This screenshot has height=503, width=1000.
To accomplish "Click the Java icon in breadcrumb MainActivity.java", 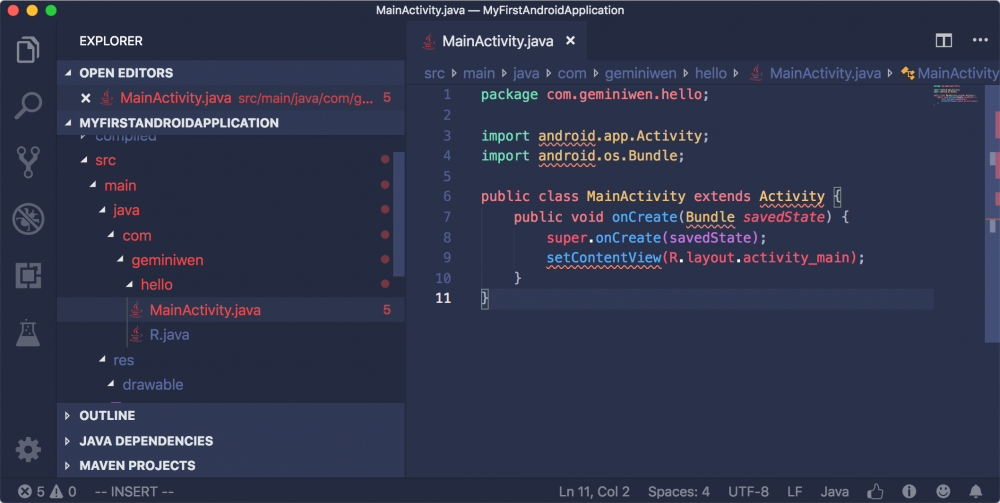I will coord(756,73).
